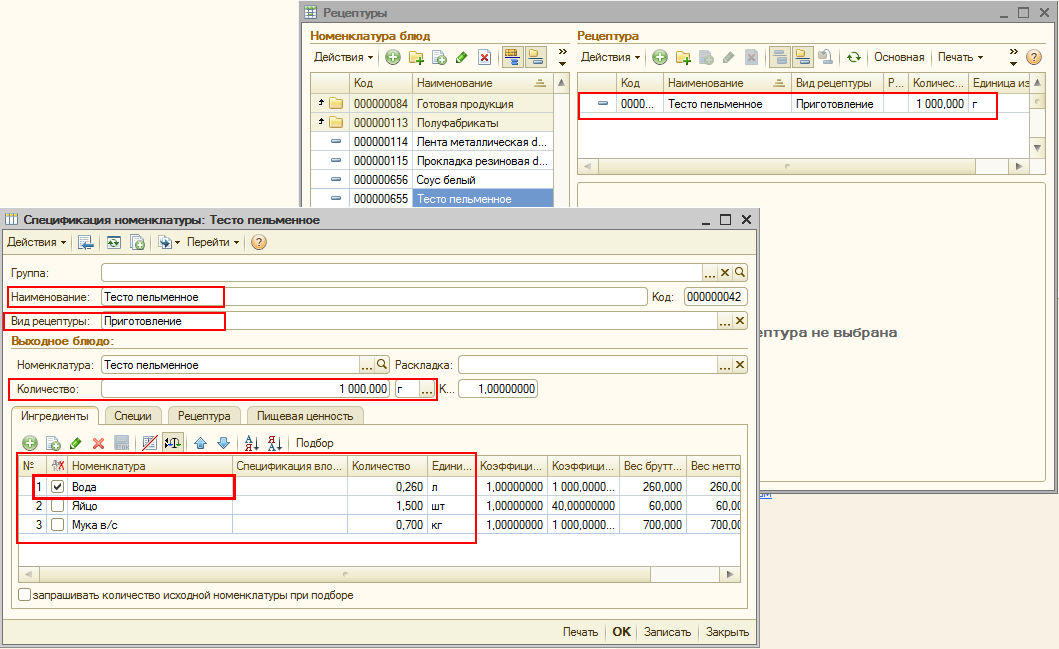This screenshot has height=649, width=1059.
Task: Add a new ingredient row with green plus
Action: tap(30, 443)
